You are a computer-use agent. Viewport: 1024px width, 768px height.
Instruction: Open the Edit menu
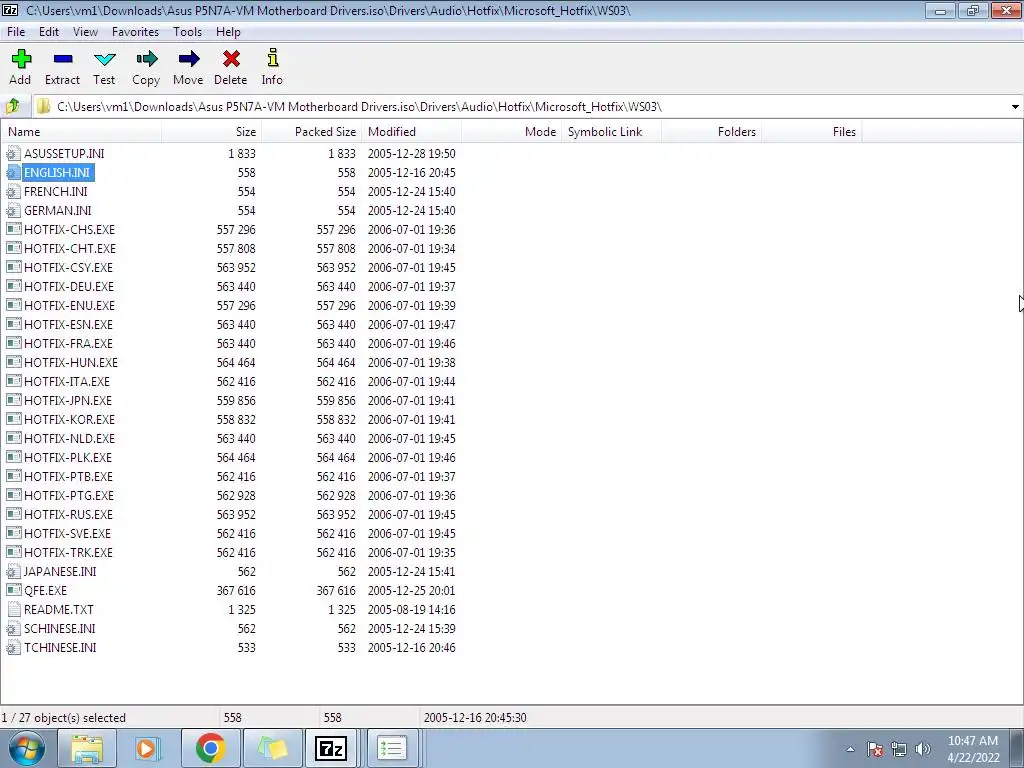pyautogui.click(x=49, y=32)
